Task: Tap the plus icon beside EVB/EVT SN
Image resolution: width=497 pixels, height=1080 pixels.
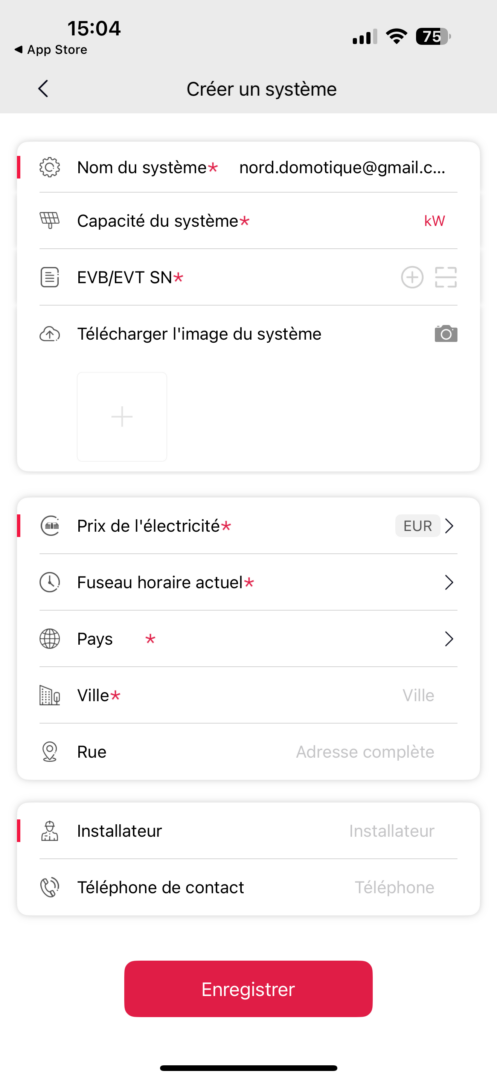Action: click(412, 278)
